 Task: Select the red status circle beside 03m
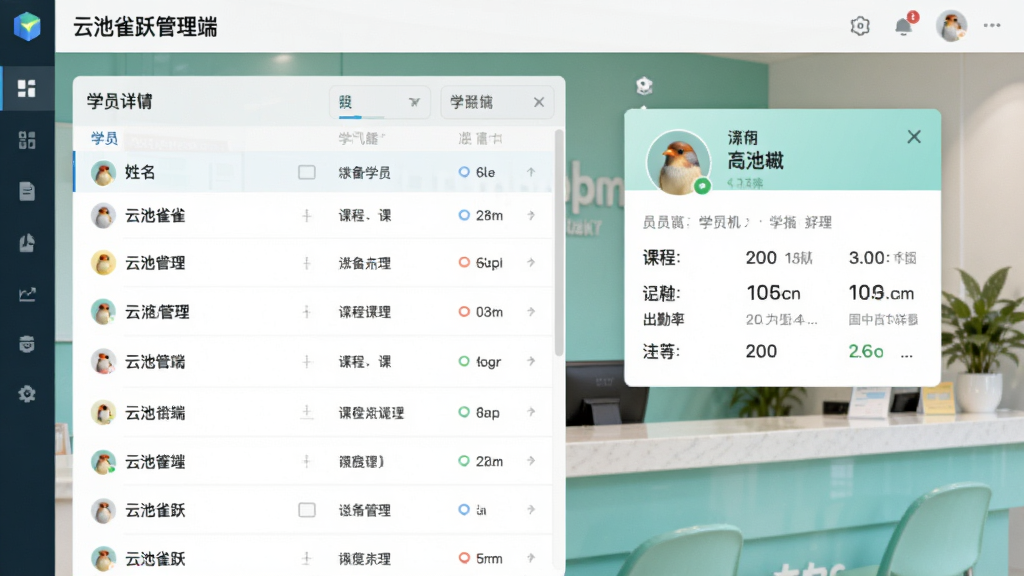click(464, 312)
